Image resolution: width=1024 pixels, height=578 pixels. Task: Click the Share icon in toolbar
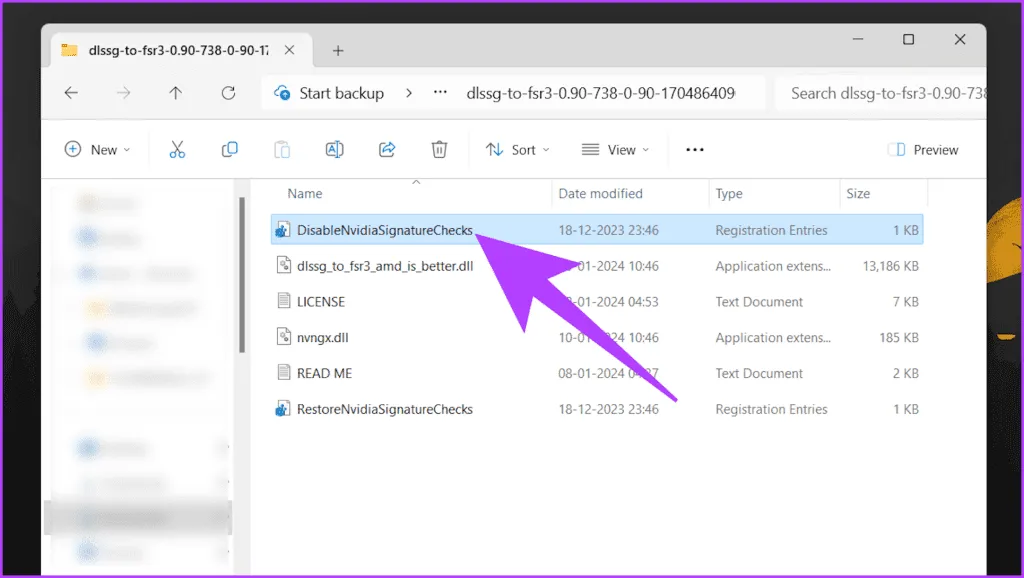(x=387, y=150)
